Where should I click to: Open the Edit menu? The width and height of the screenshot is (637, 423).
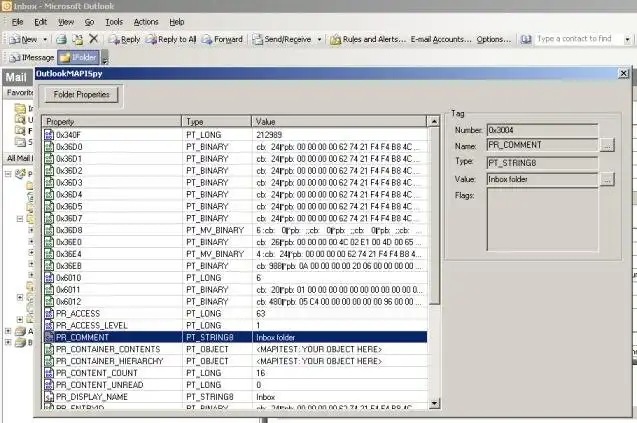40,22
